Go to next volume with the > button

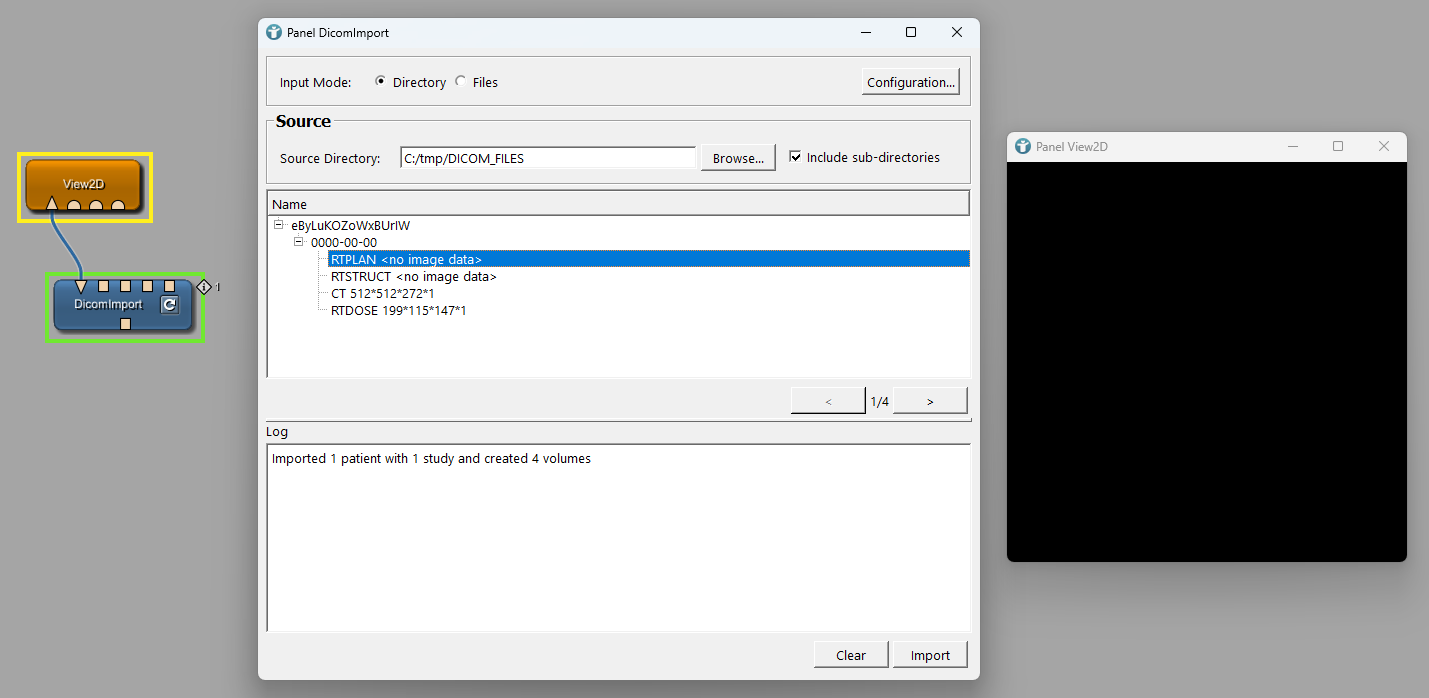[x=930, y=401]
